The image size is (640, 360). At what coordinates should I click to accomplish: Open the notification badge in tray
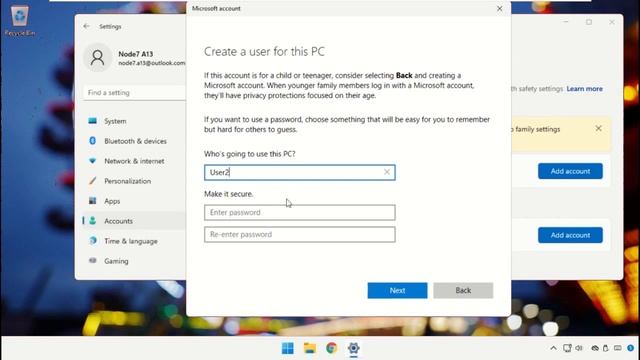[x=630, y=348]
